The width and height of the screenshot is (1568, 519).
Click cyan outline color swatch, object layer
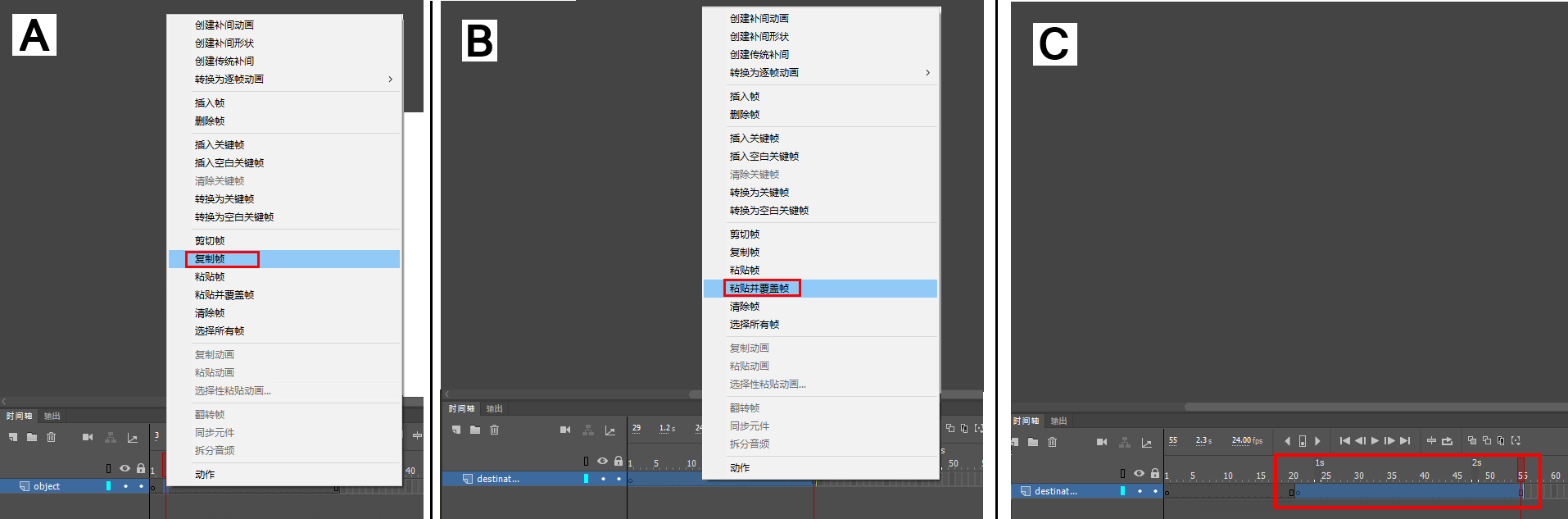[108, 486]
